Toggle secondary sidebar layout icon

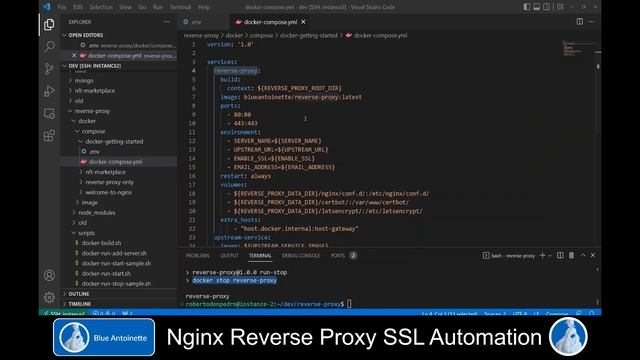547,7
